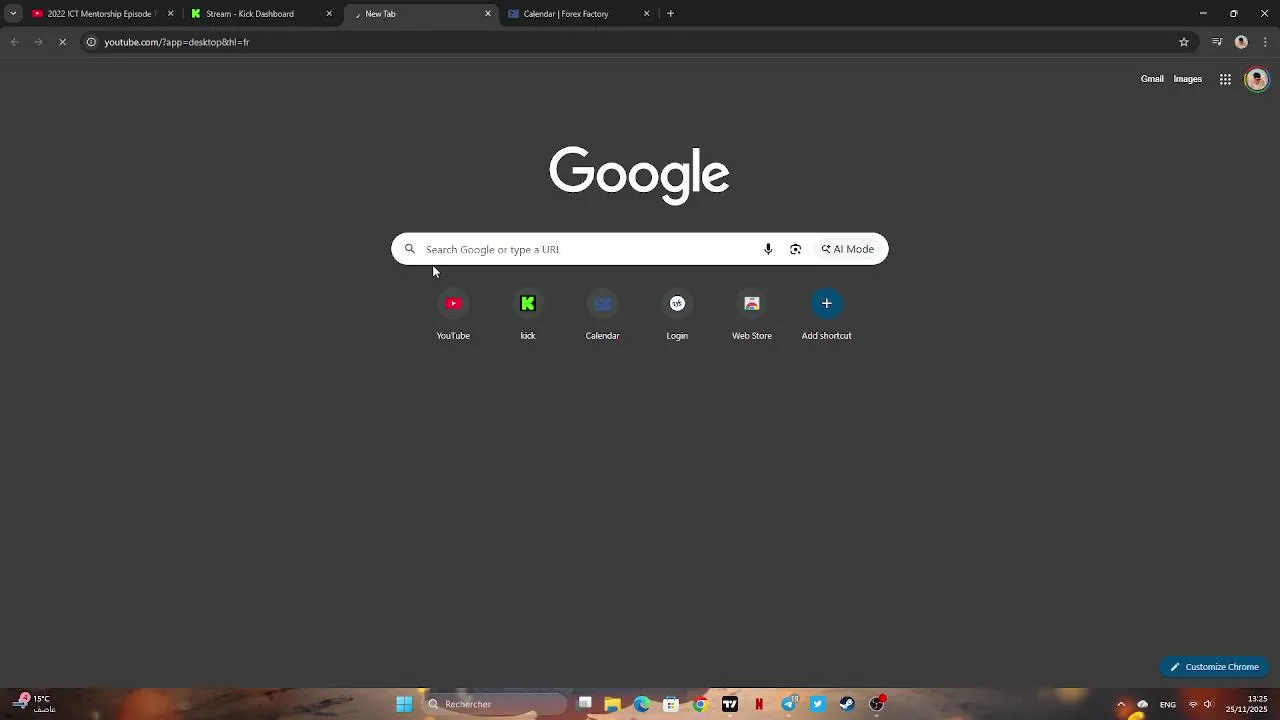Click the Add shortcut plus button

click(826, 303)
